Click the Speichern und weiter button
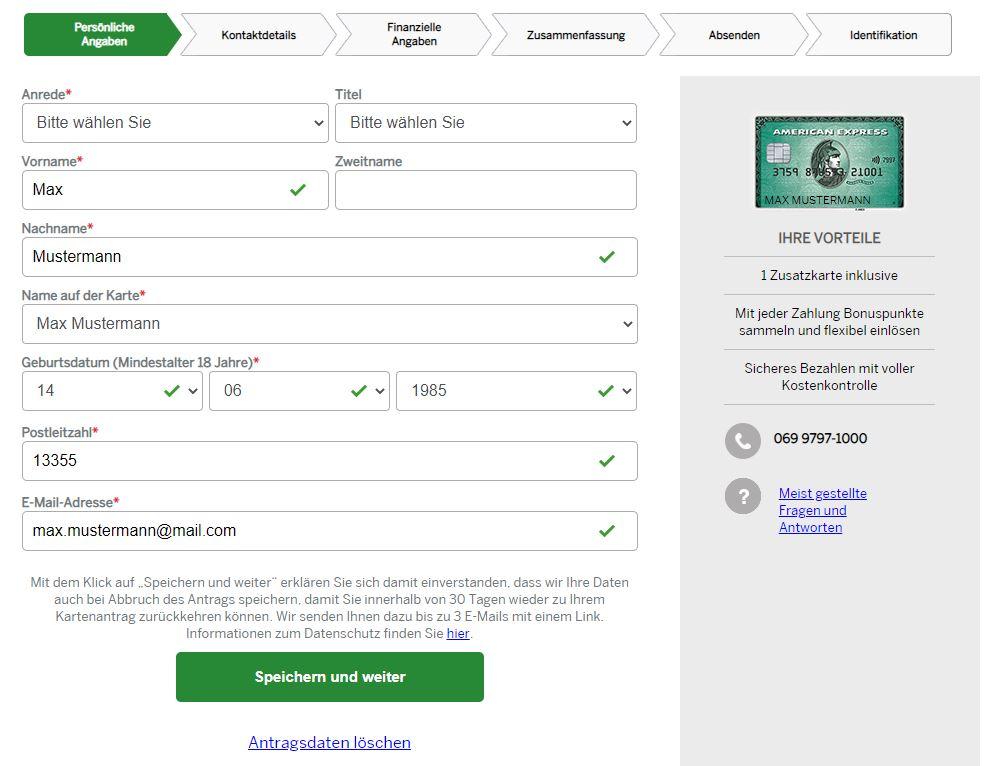This screenshot has height=766, width=1004. pos(330,677)
